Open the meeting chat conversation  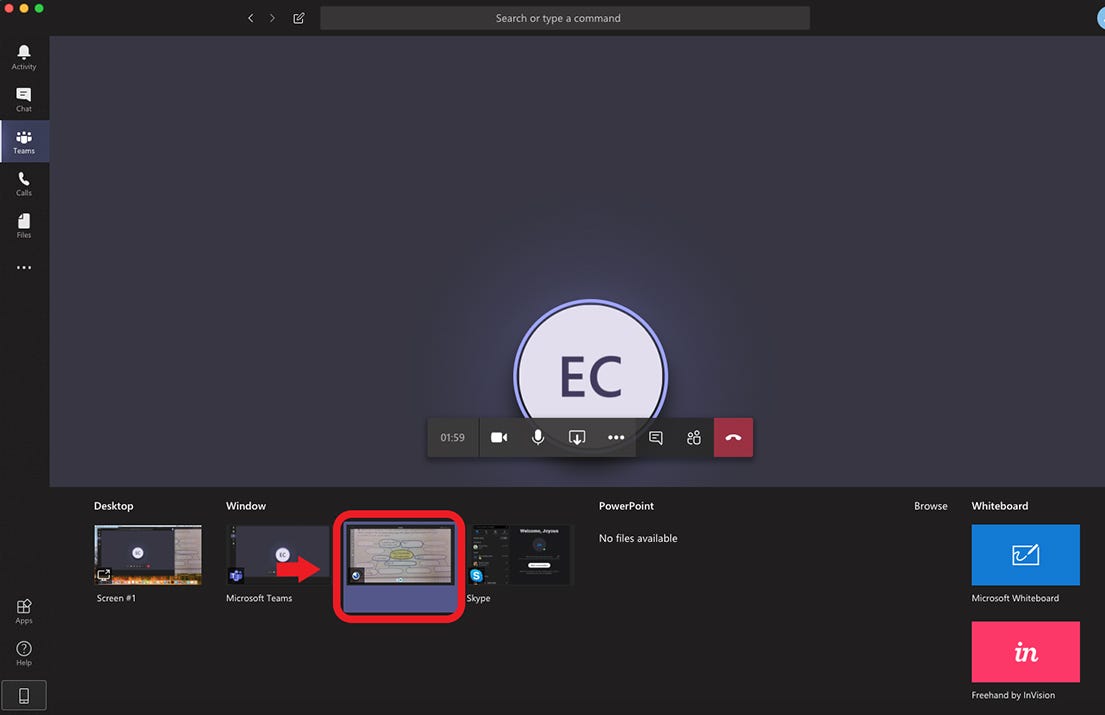(655, 437)
